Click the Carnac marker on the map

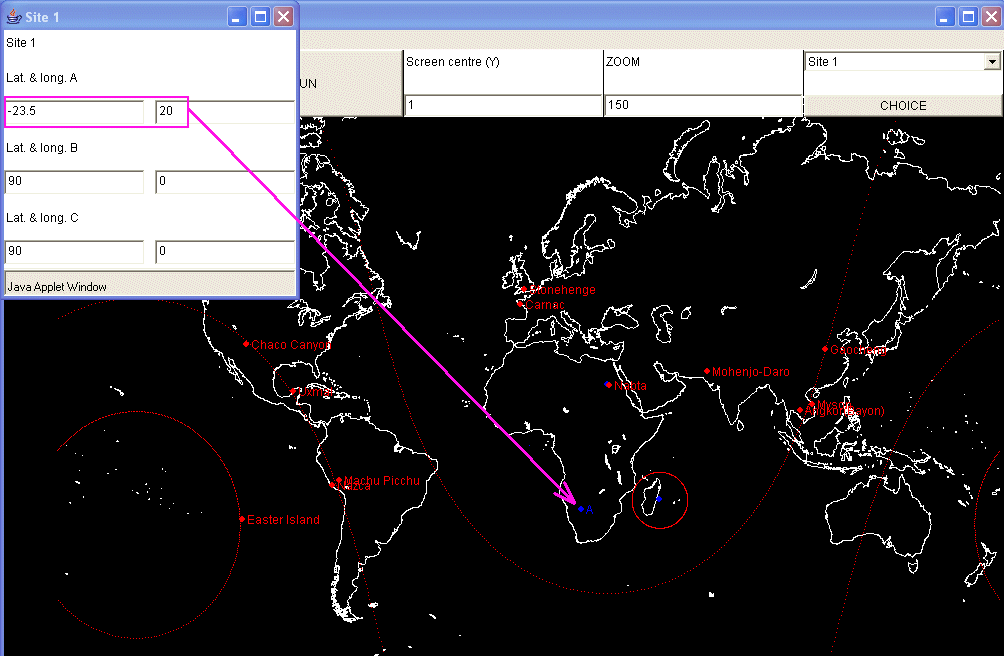pos(521,305)
